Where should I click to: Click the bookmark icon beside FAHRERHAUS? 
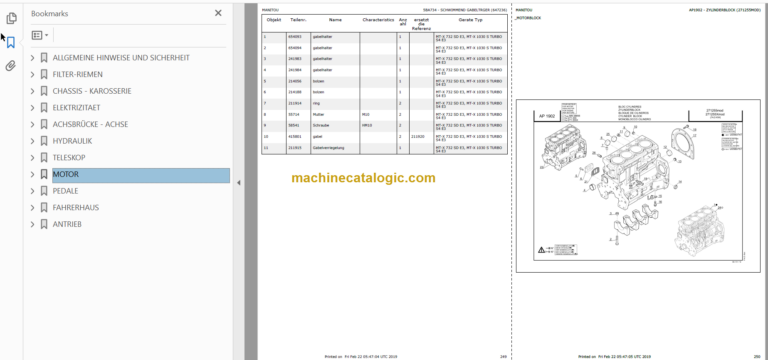44,208
